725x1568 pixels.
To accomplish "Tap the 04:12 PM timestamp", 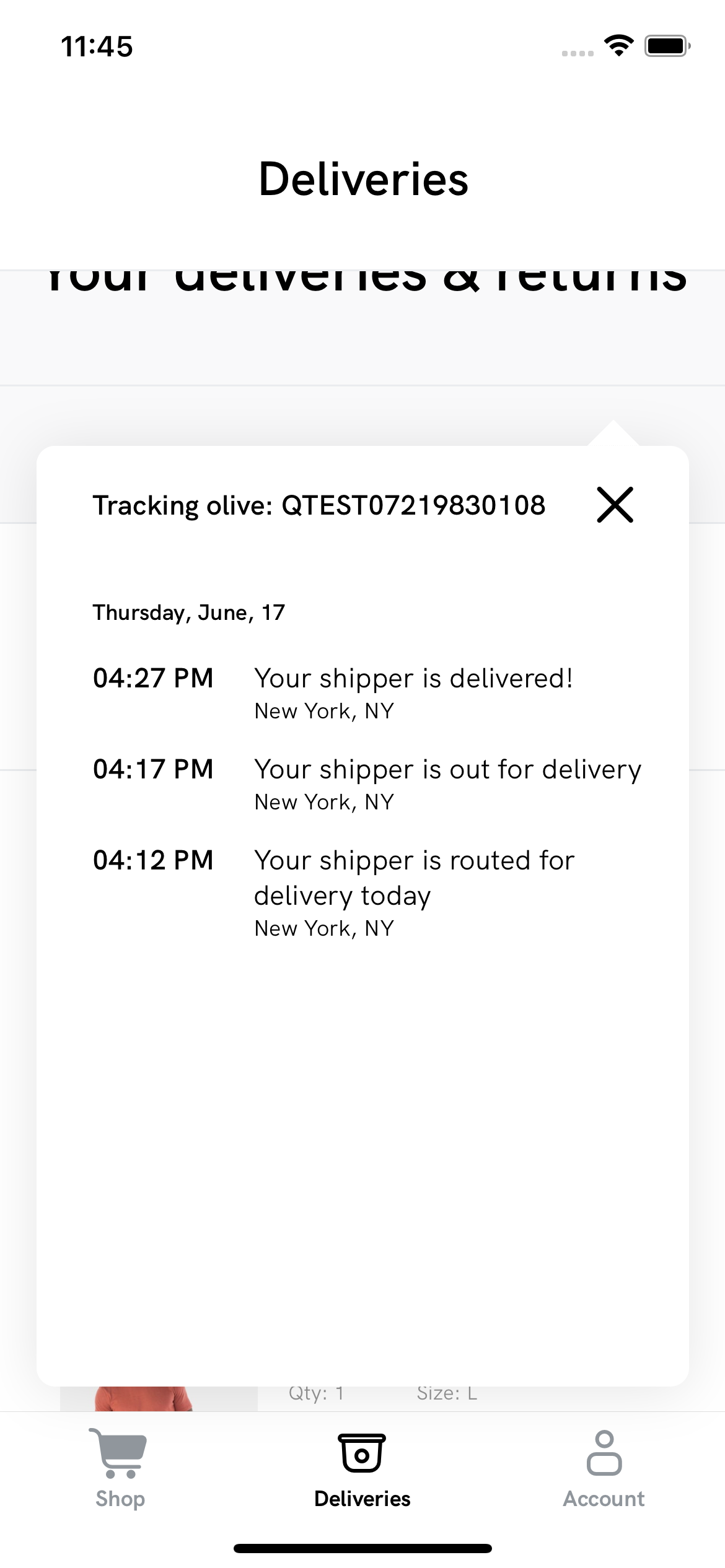I will [153, 860].
